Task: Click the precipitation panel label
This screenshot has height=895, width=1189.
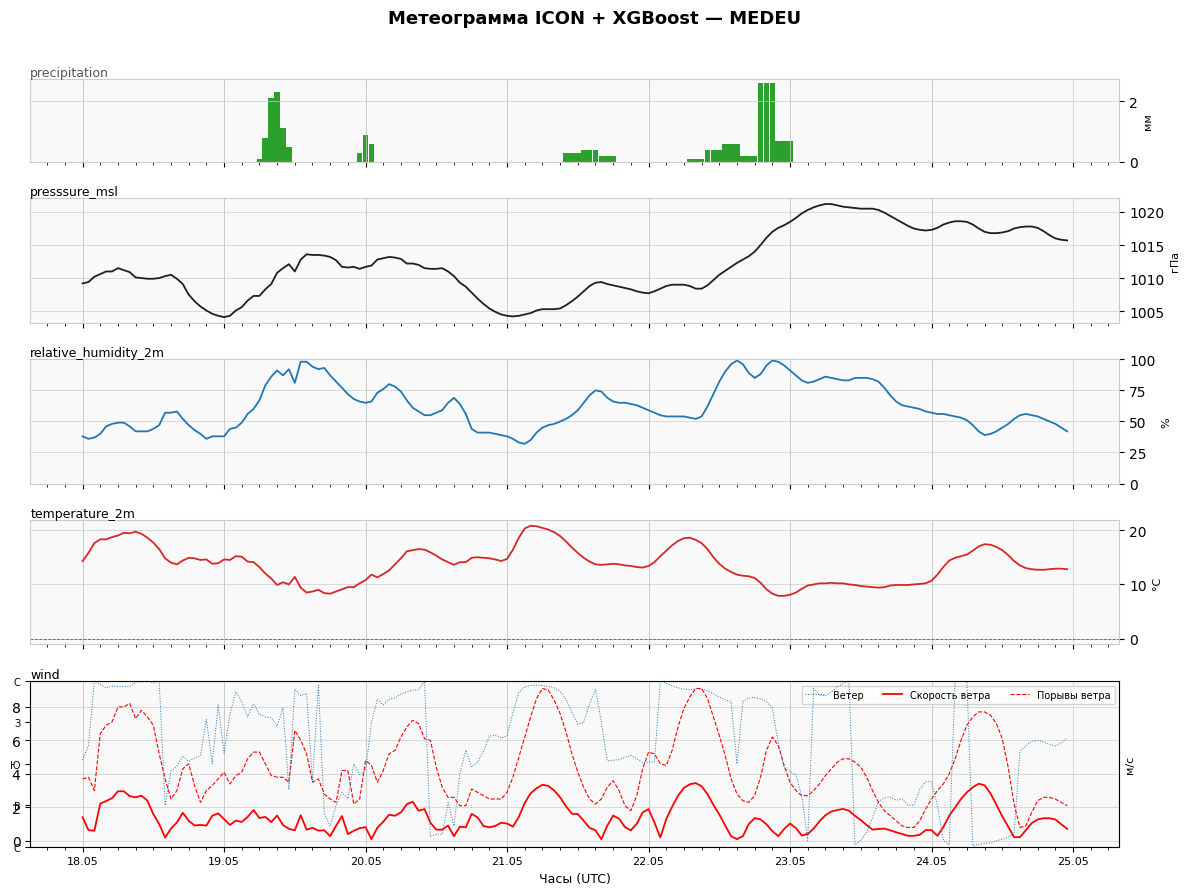Action: tap(69, 73)
